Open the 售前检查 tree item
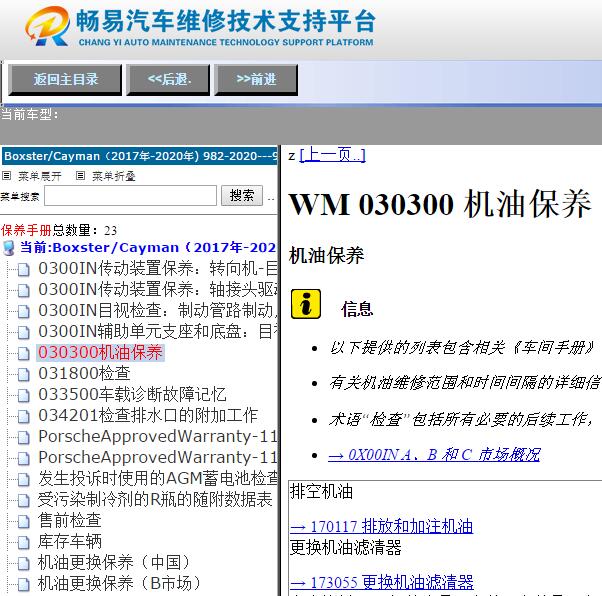This screenshot has width=602, height=596. pos(69,520)
